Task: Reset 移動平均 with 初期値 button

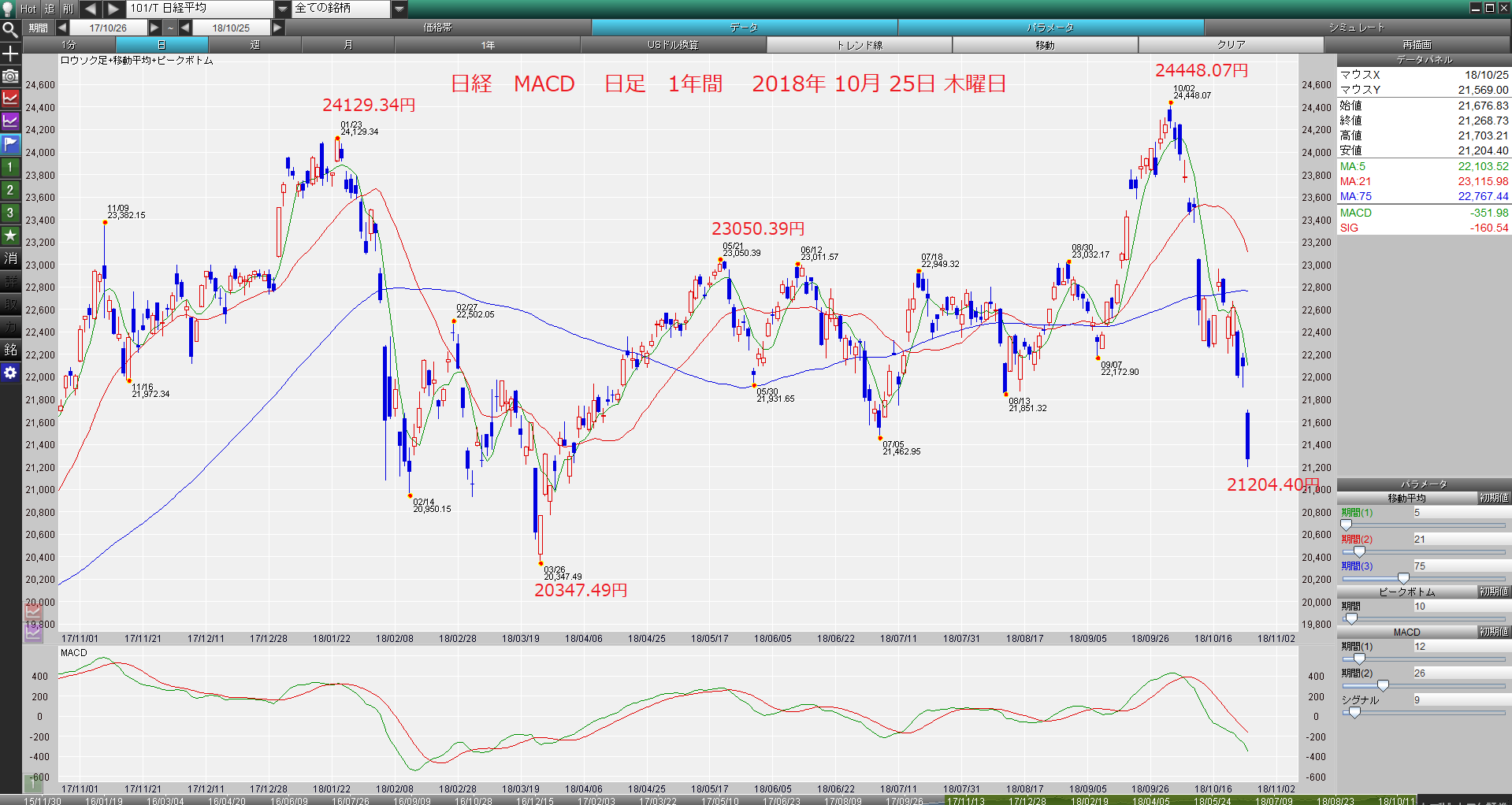Action: [1494, 498]
